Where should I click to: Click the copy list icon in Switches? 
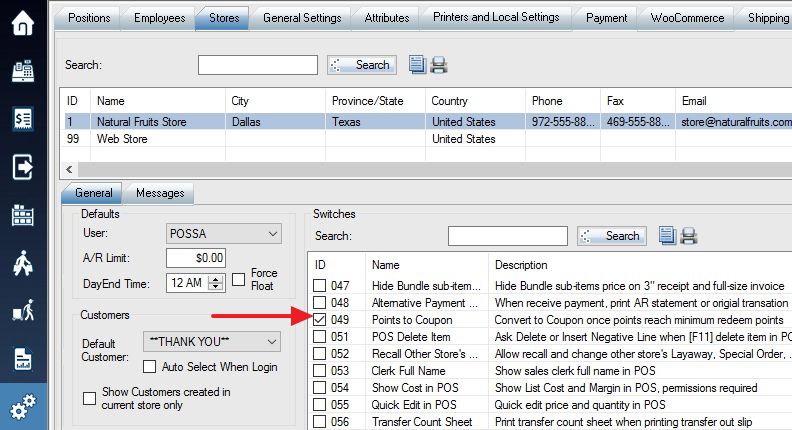[667, 235]
